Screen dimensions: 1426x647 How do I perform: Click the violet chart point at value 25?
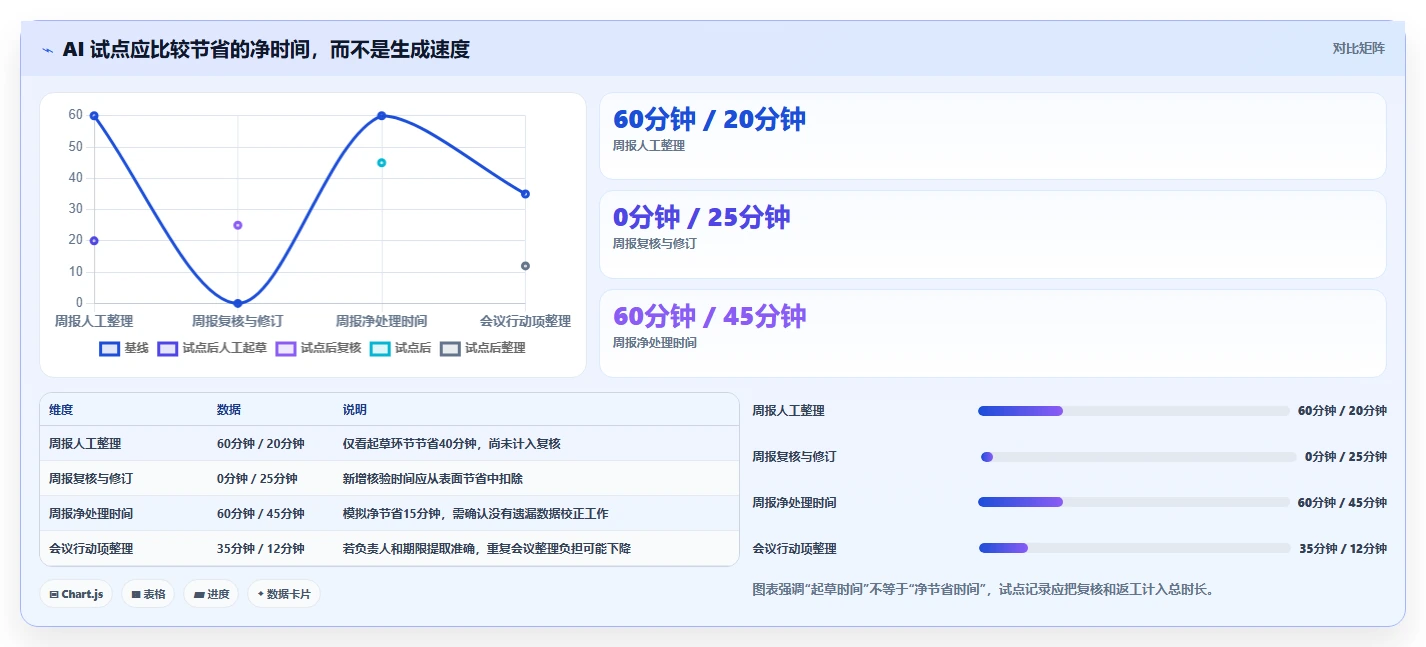238,225
